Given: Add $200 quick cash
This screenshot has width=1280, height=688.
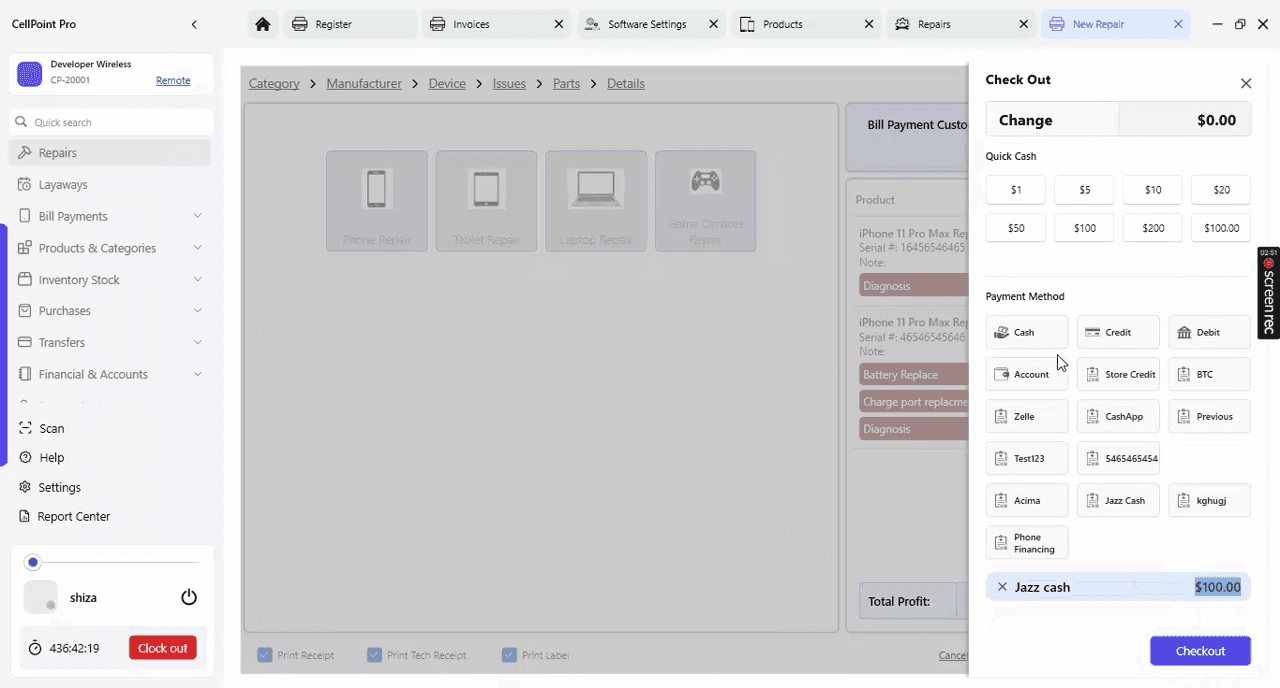Looking at the screenshot, I should [x=1153, y=228].
